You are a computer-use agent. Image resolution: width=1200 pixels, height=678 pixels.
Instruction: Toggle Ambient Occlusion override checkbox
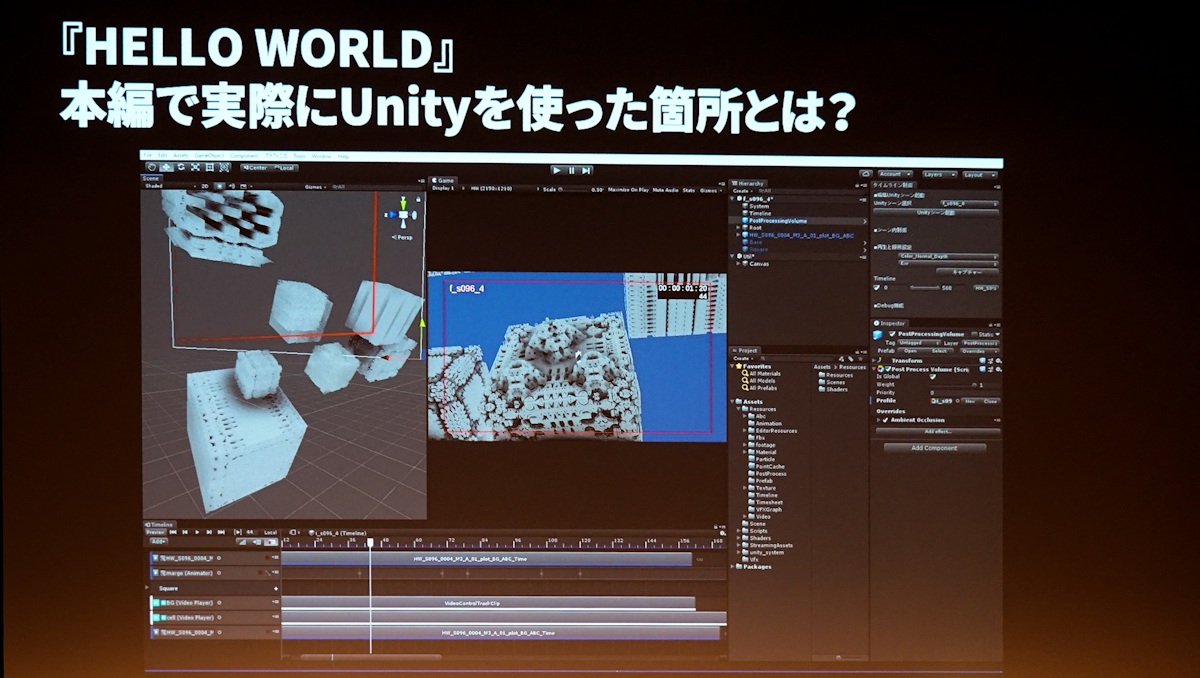(885, 420)
